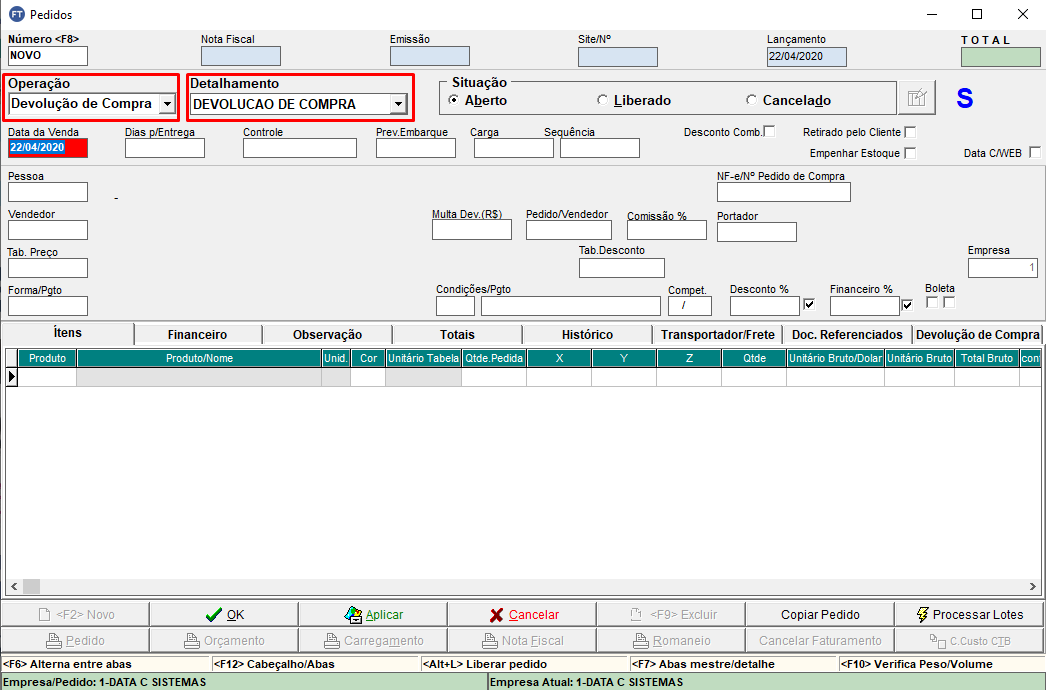The height and width of the screenshot is (690, 1046).
Task: Enable the Retirado pelo Cliente checkbox
Action: (x=910, y=132)
